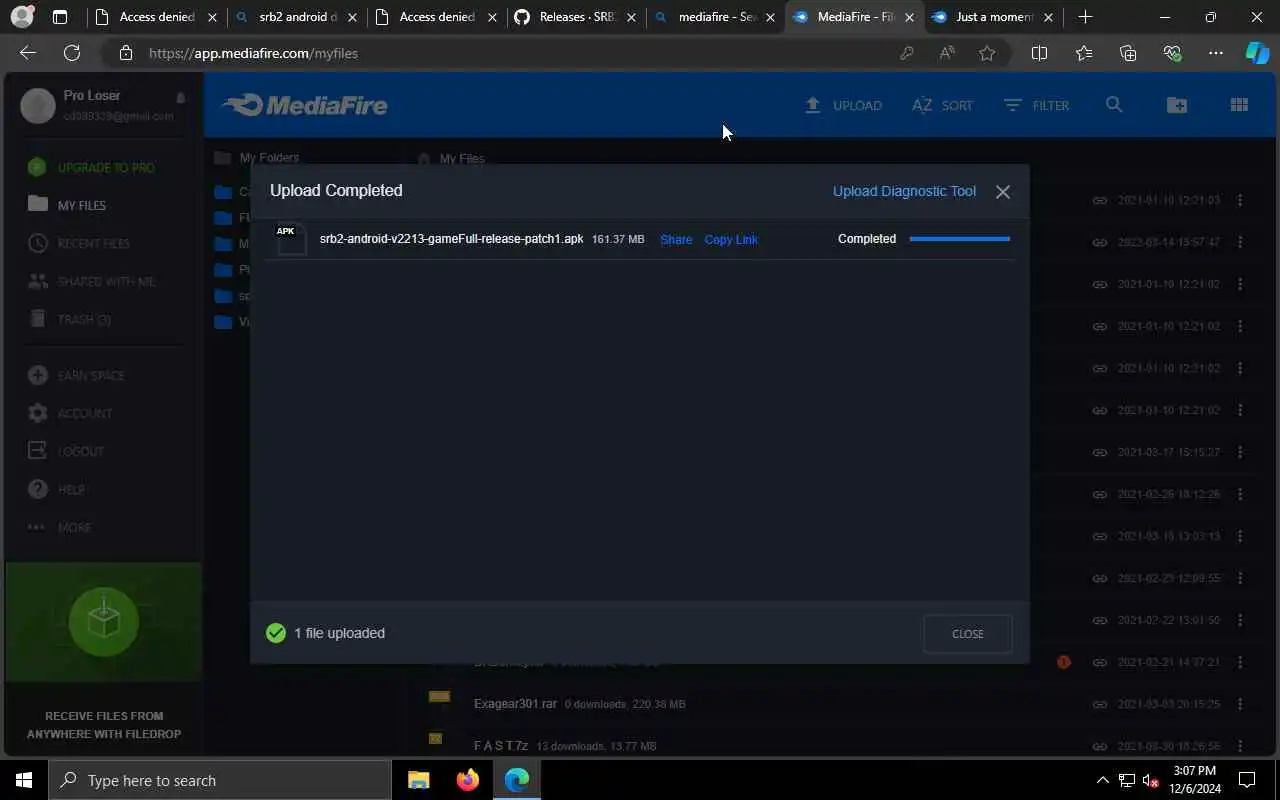Screen dimensions: 1280x800
Task: Click EARN SPACE in the sidebar
Action: tap(77, 375)
